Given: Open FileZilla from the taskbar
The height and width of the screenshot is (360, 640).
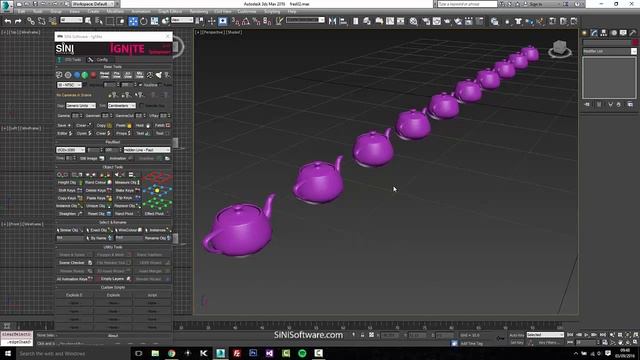Looking at the screenshot, I should pos(237,353).
